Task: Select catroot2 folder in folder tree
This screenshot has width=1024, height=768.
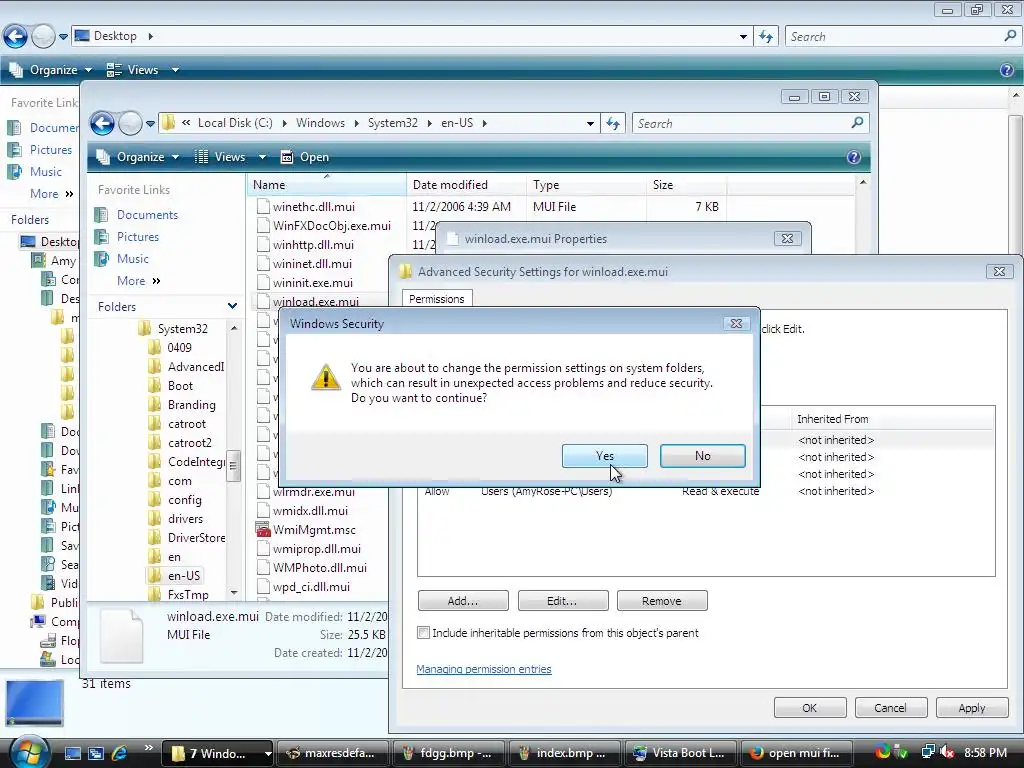Action: tap(189, 442)
